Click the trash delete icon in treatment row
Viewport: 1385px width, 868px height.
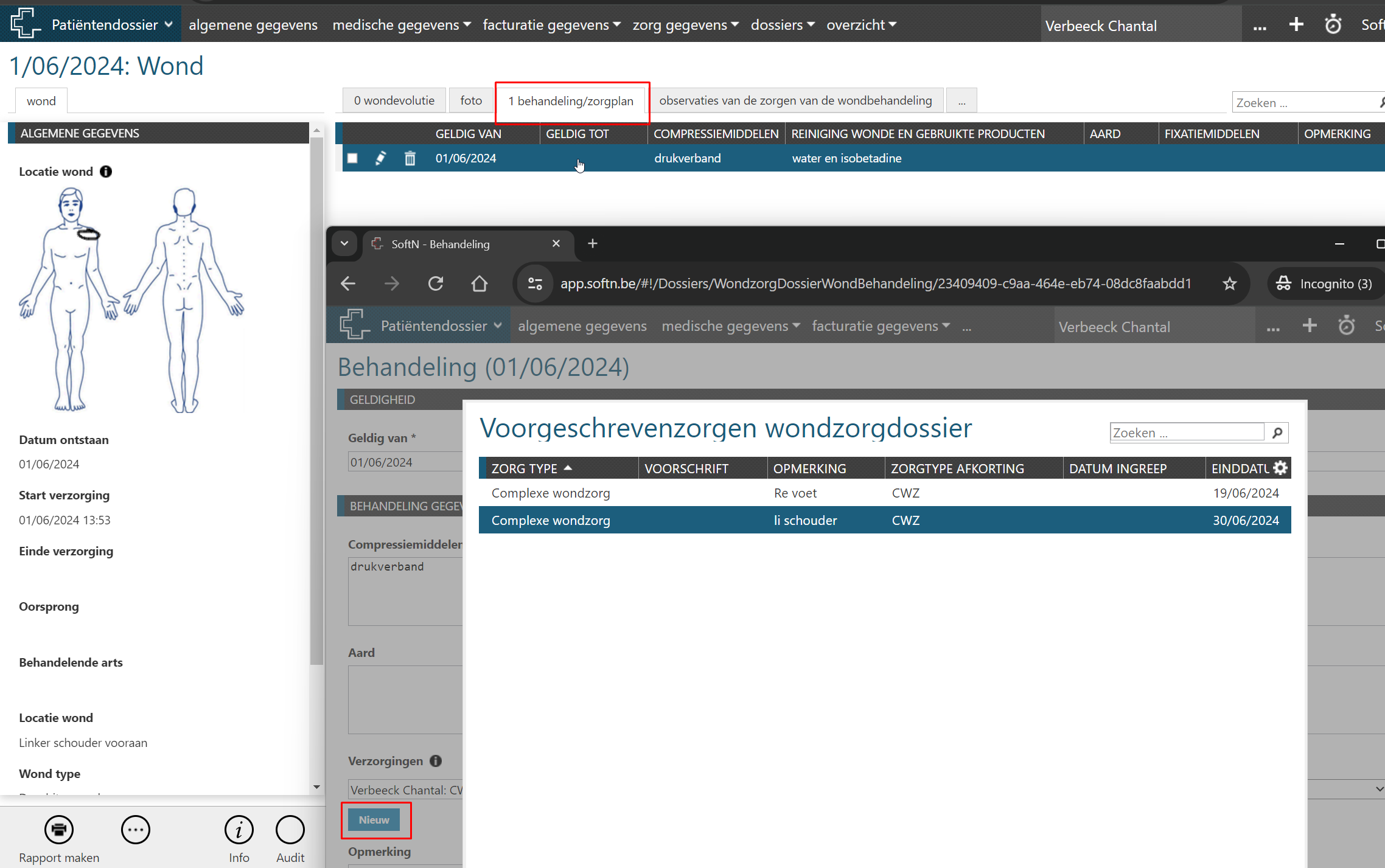coord(410,158)
